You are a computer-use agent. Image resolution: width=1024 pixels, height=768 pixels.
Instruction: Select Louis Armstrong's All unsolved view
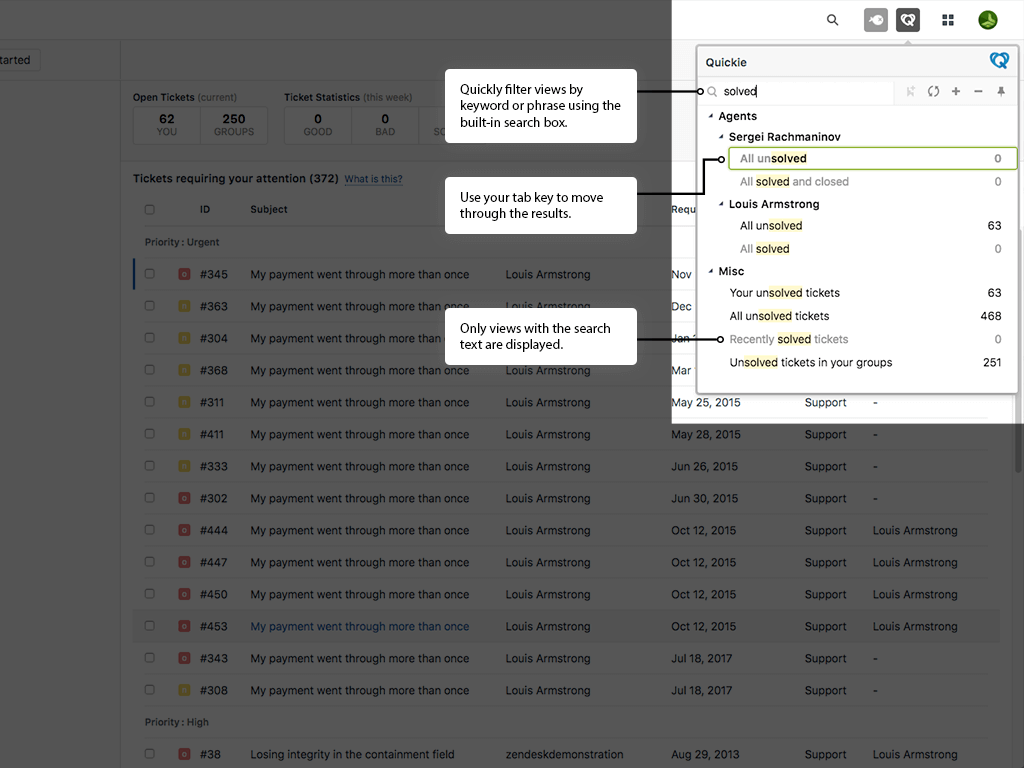tap(872, 226)
